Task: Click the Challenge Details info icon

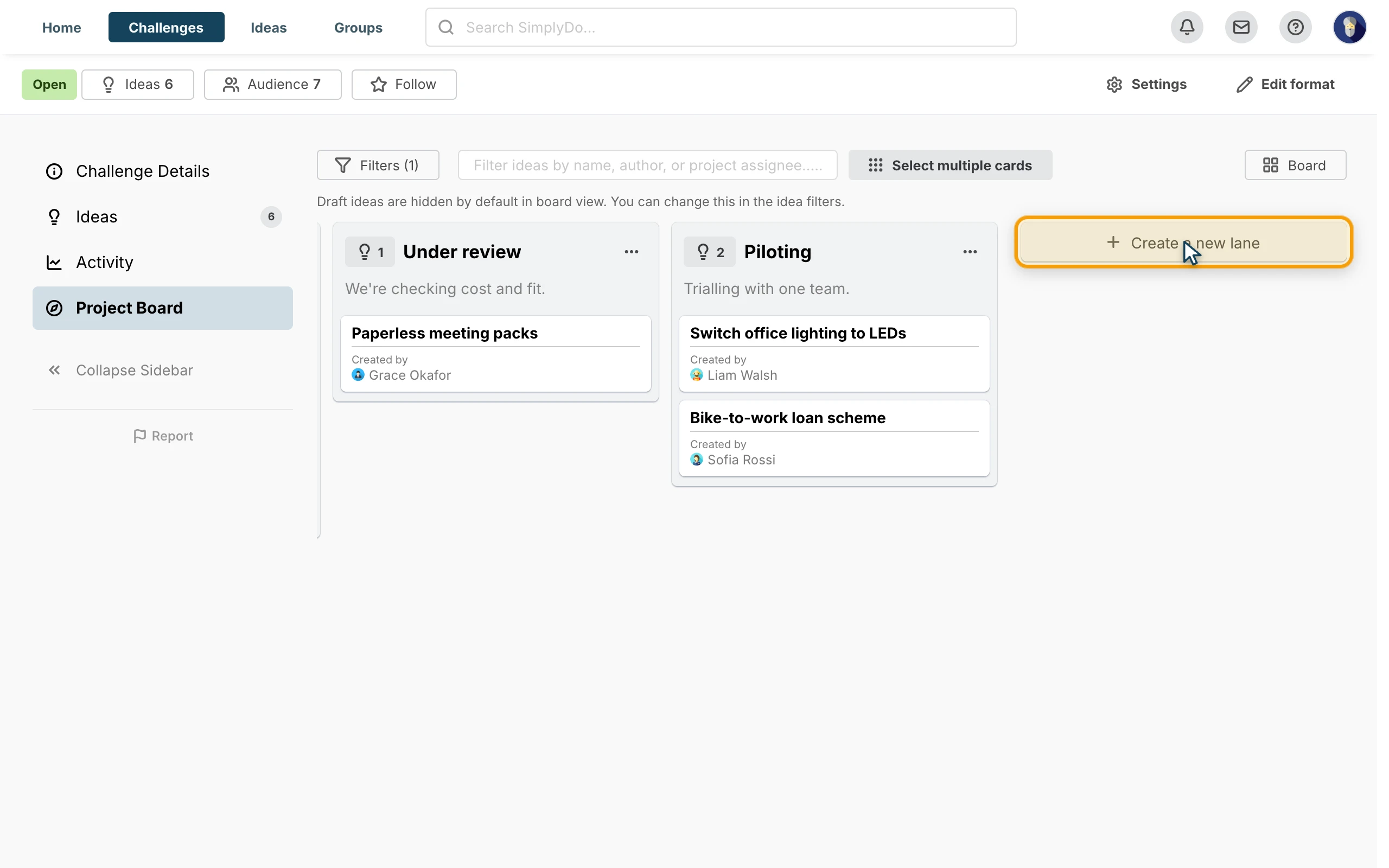Action: pyautogui.click(x=54, y=171)
